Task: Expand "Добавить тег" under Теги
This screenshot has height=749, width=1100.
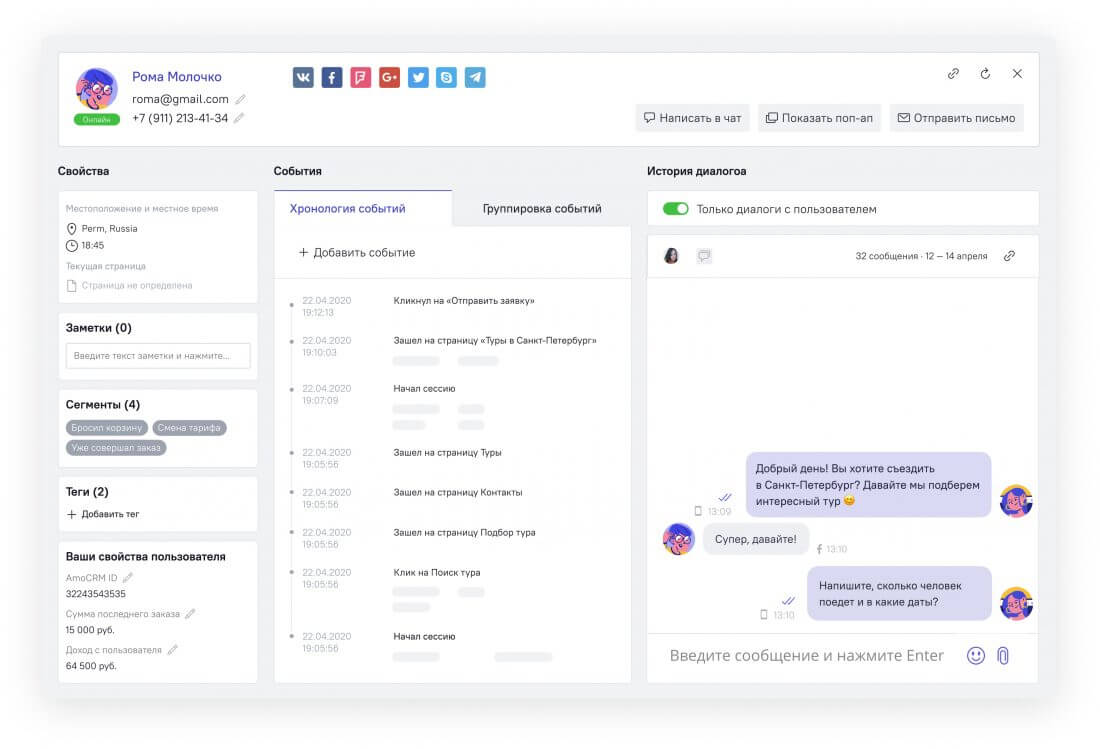Action: point(103,514)
